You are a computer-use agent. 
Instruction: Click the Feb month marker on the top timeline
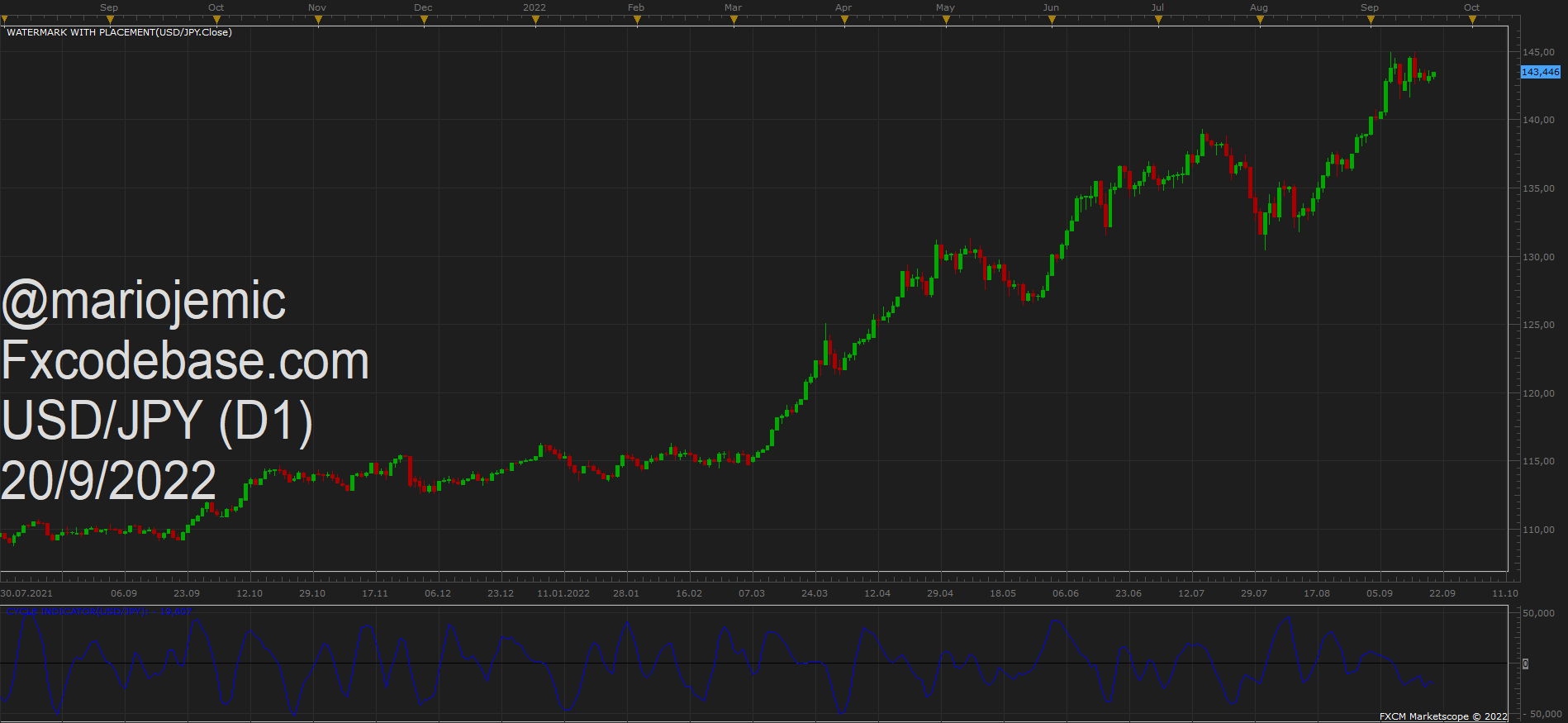[x=636, y=7]
